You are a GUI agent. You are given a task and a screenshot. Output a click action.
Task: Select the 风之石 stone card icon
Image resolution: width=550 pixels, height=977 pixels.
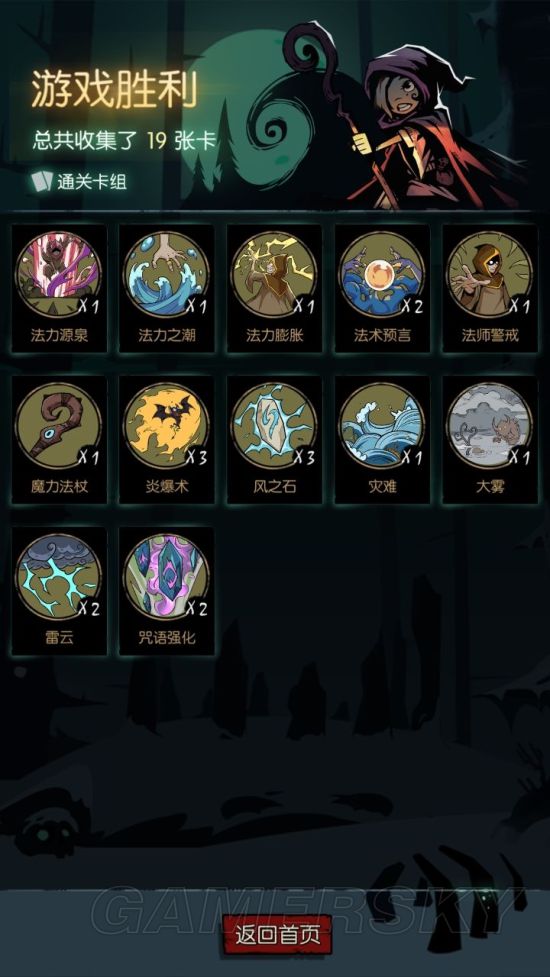point(274,426)
